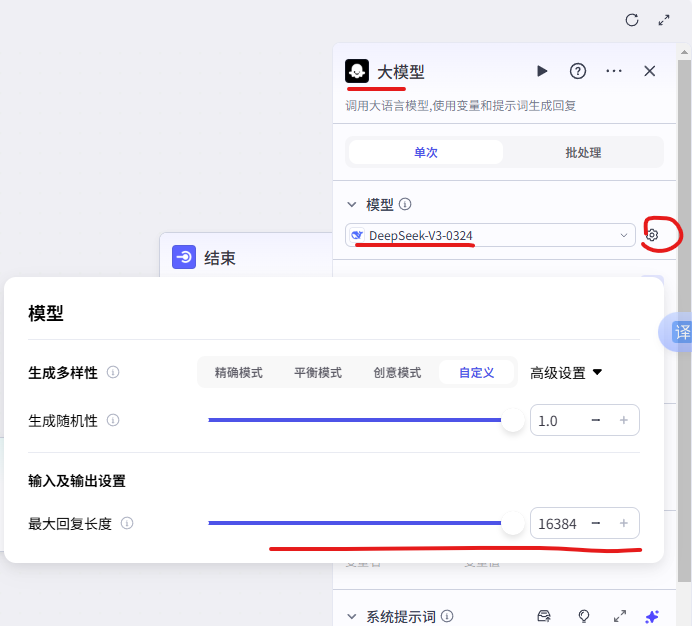Click the lightbulb icon in 系统提示词 row
Image resolution: width=692 pixels, height=626 pixels.
[x=584, y=616]
